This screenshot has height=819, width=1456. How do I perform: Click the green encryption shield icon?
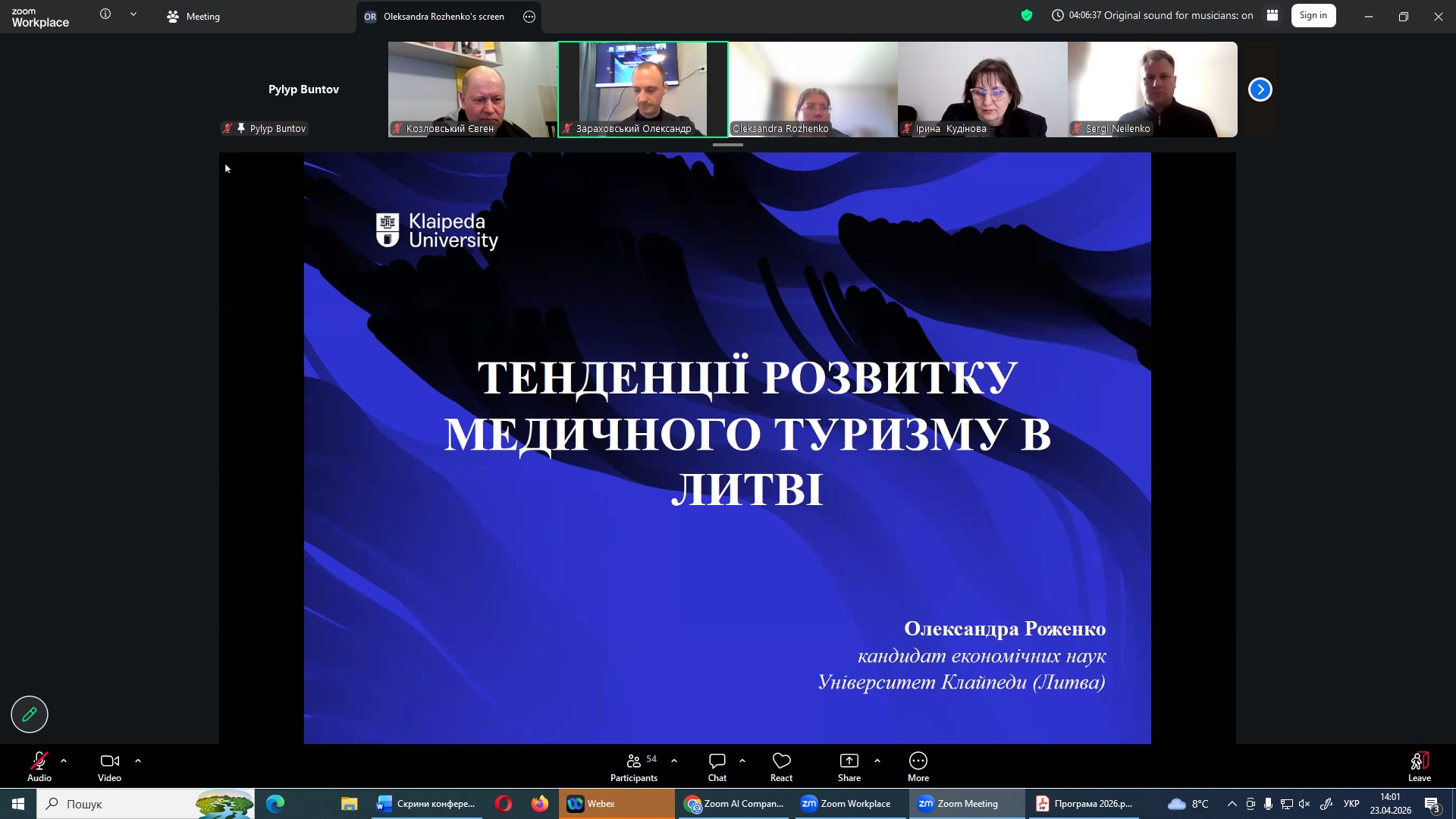(x=1027, y=15)
